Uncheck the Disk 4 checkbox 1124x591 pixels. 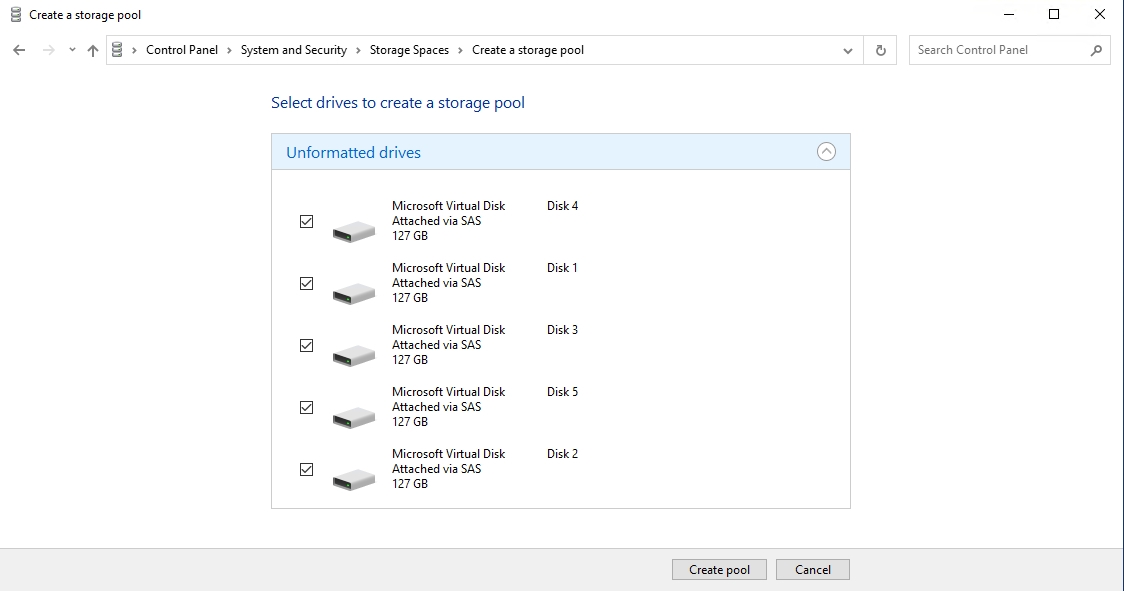(306, 221)
